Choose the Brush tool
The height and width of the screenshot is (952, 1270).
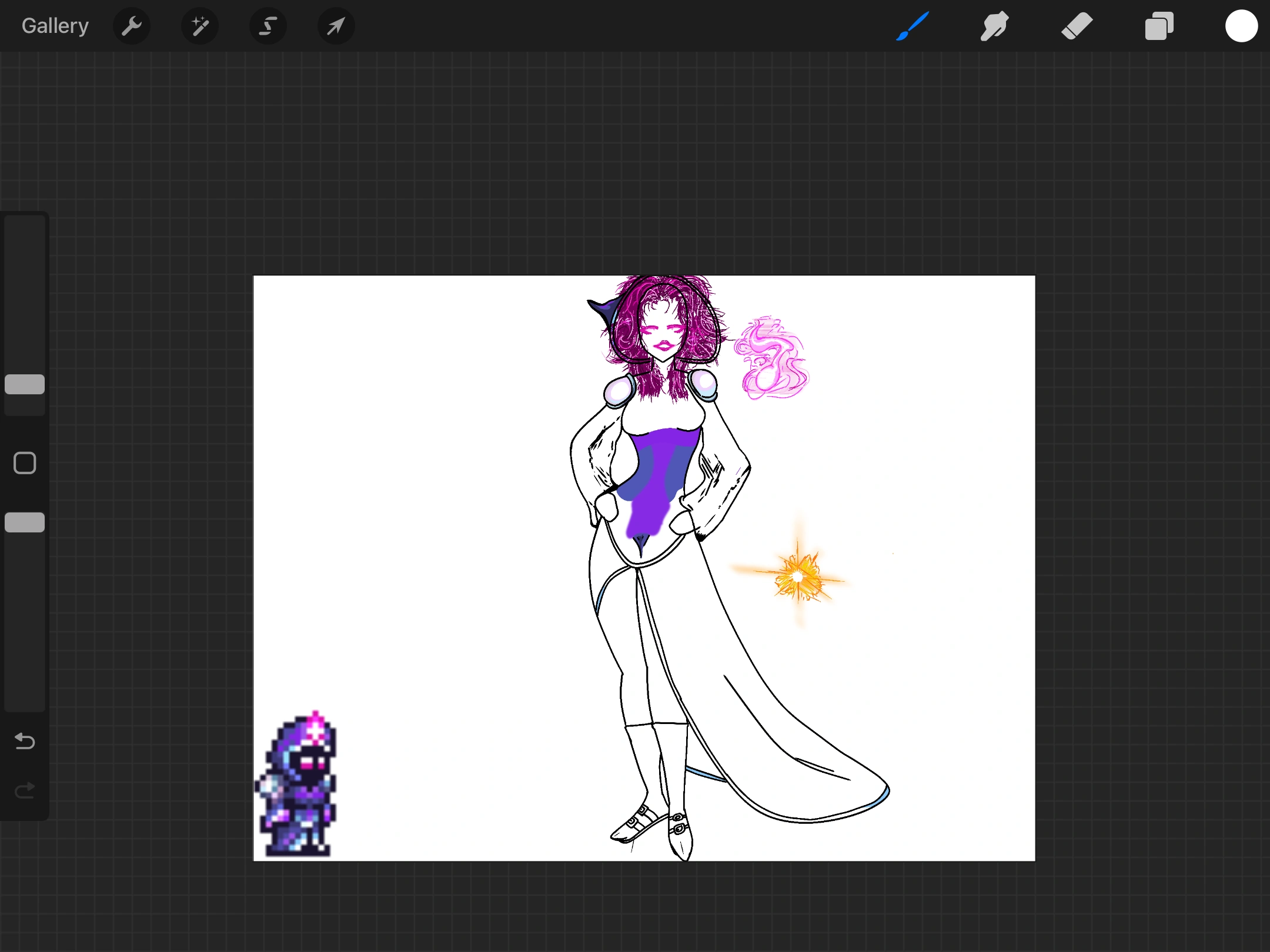912,26
